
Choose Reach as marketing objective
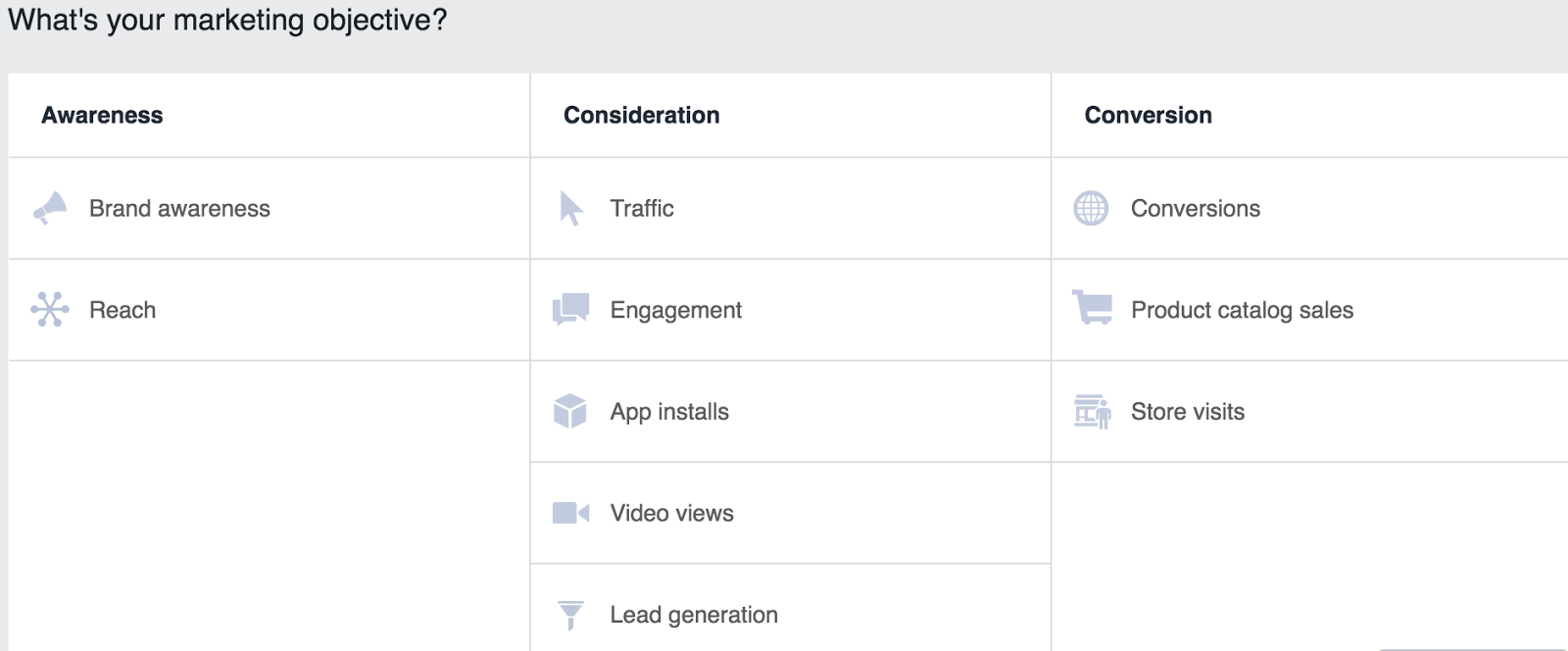[269, 310]
